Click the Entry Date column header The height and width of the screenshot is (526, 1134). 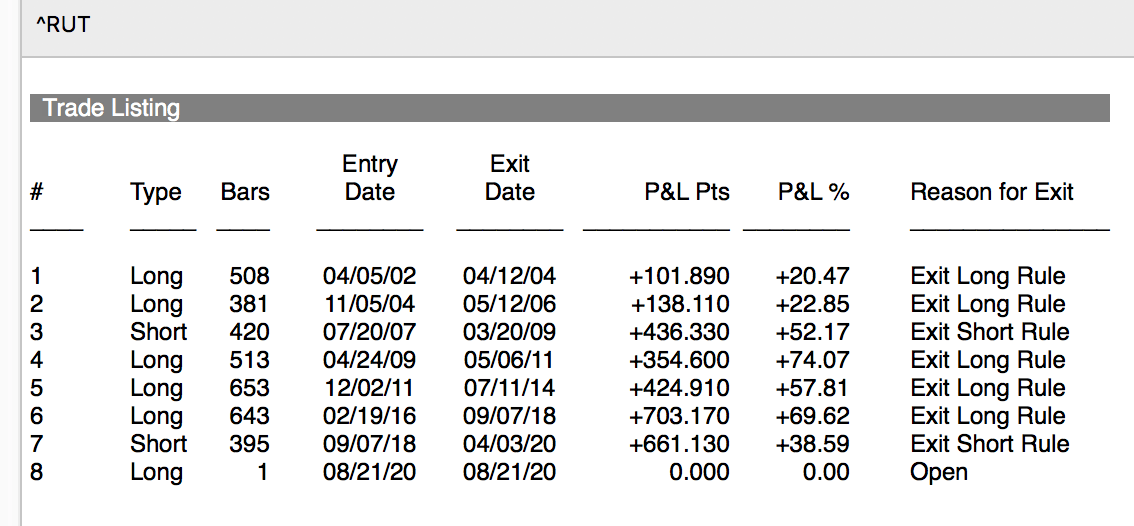pyautogui.click(x=370, y=178)
